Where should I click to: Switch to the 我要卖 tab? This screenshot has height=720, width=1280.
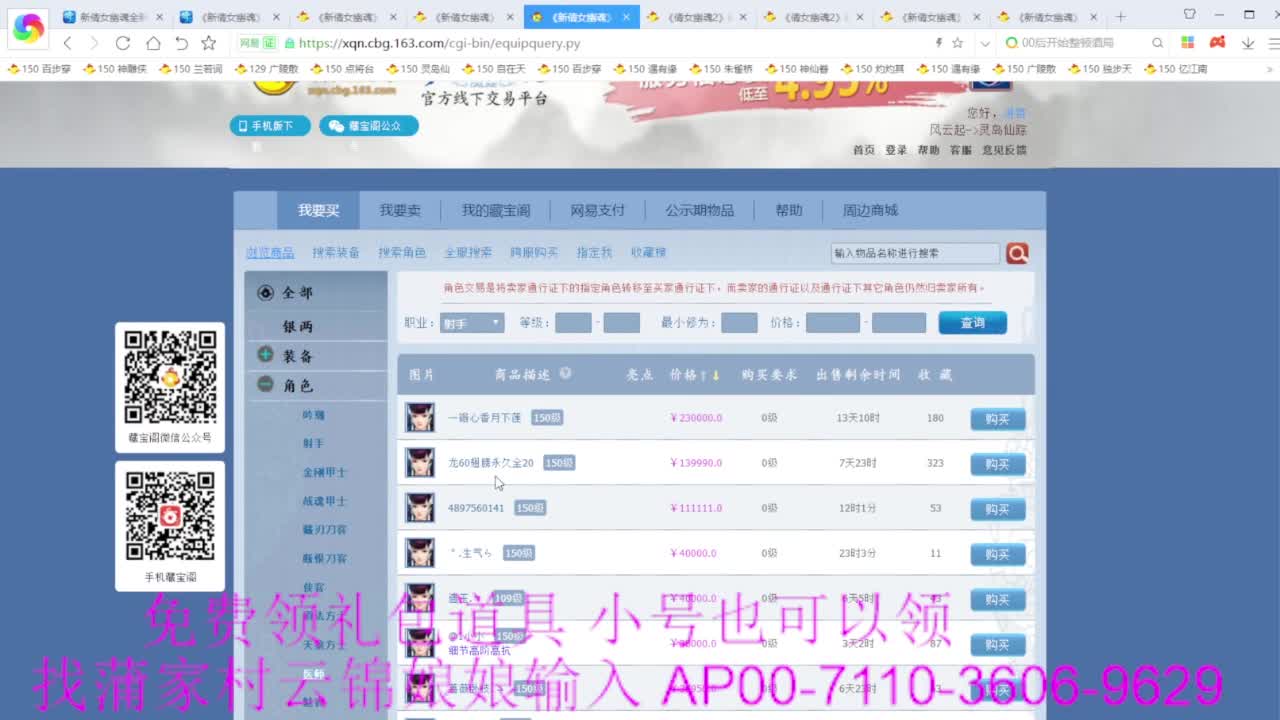pyautogui.click(x=399, y=210)
